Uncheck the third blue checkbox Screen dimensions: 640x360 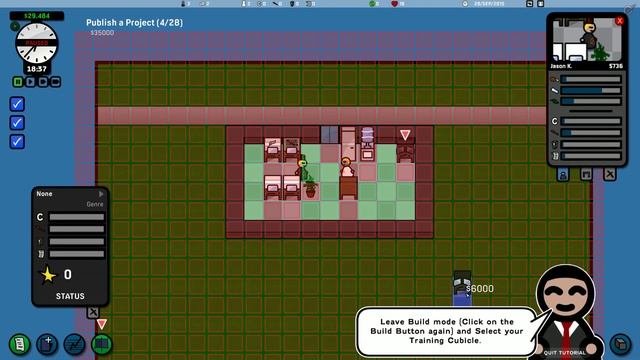point(17,142)
